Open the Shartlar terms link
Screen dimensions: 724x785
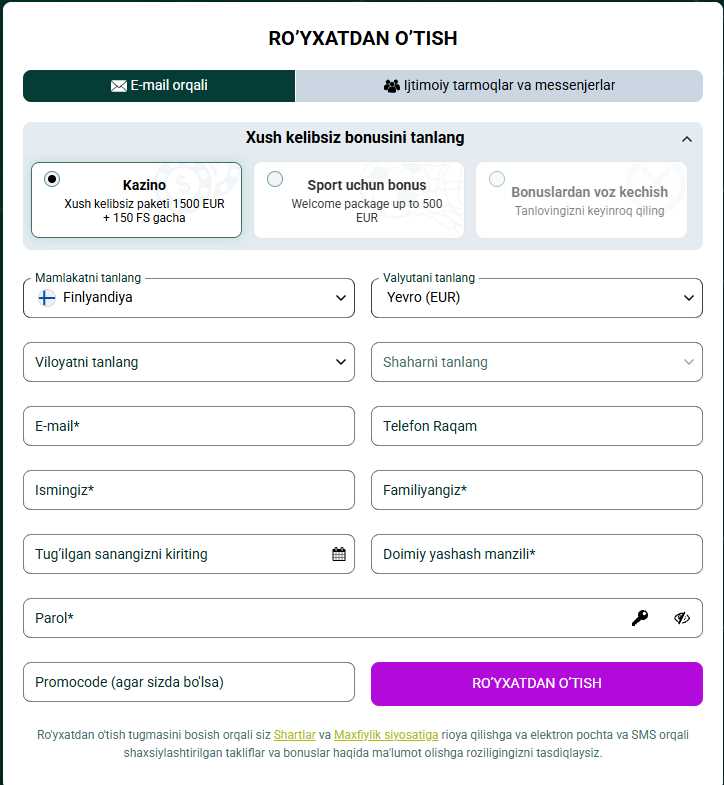[294, 735]
